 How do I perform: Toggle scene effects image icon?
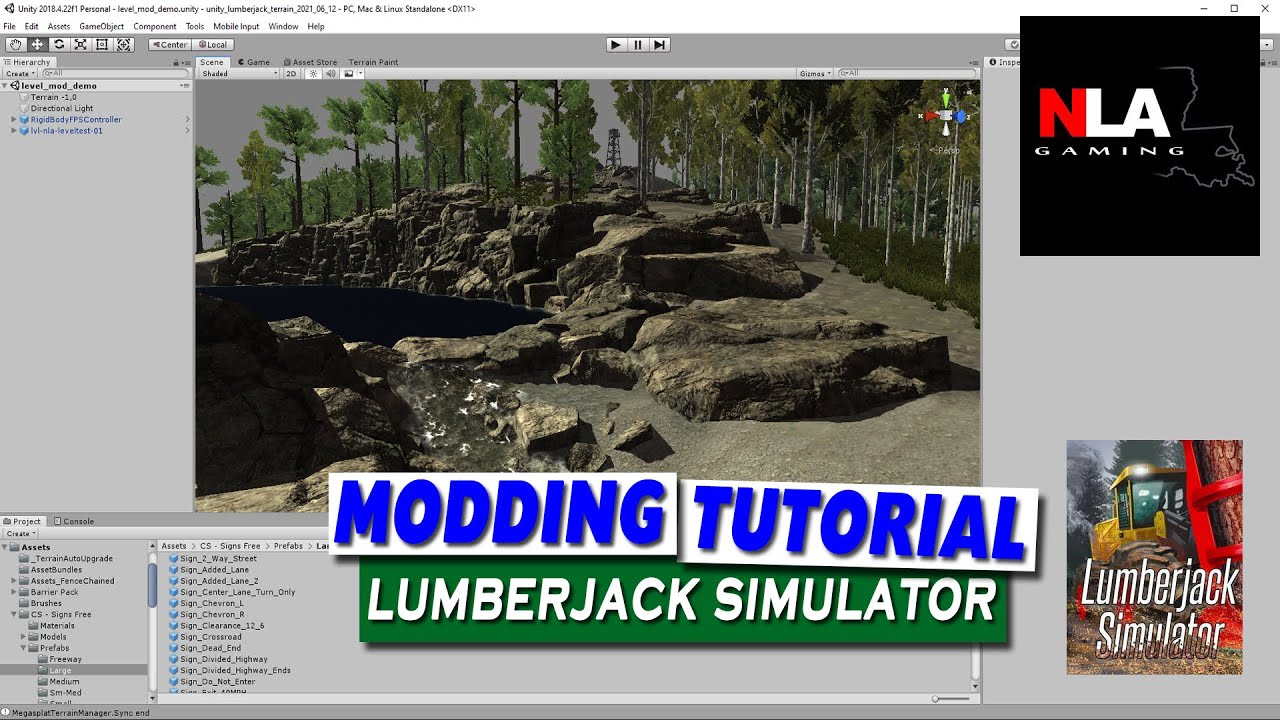(349, 73)
